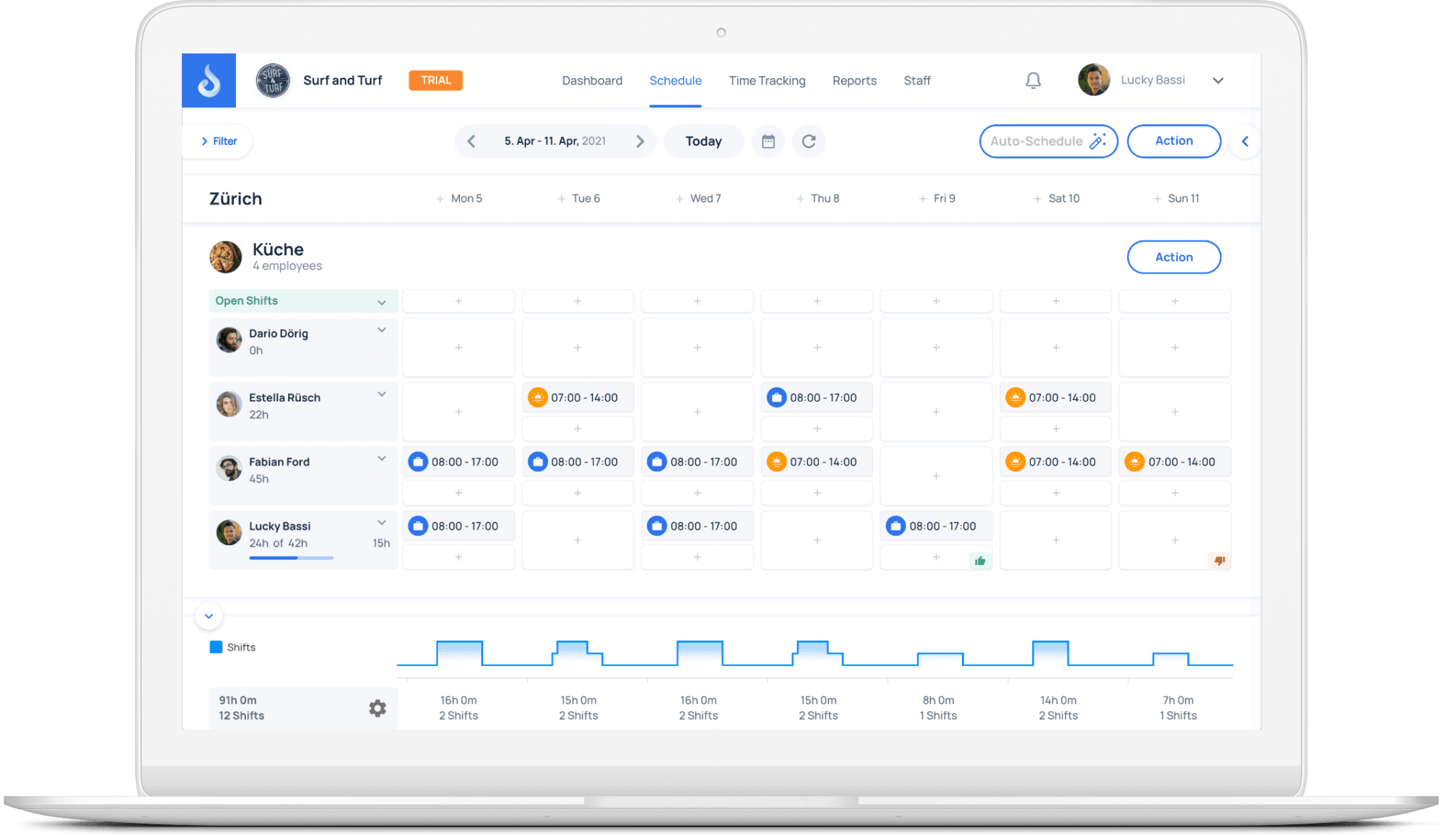1456x835 pixels.
Task: Click the refresh schedule icon
Action: pyautogui.click(x=808, y=141)
